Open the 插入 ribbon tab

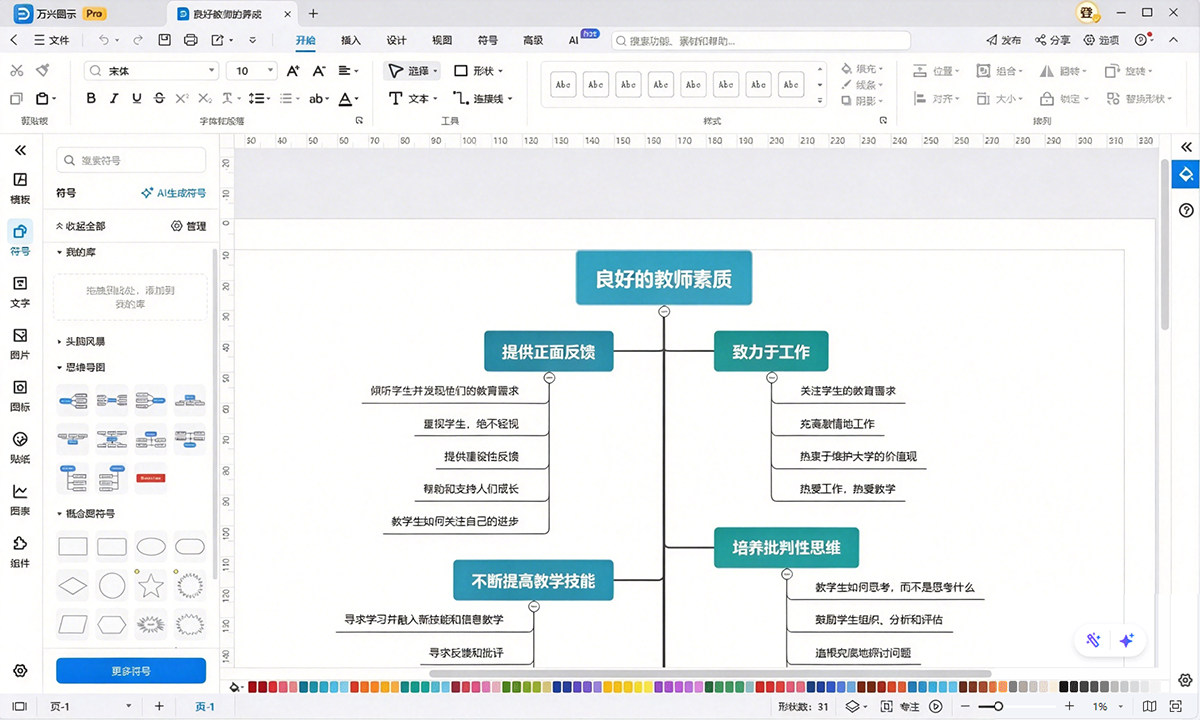coord(351,40)
